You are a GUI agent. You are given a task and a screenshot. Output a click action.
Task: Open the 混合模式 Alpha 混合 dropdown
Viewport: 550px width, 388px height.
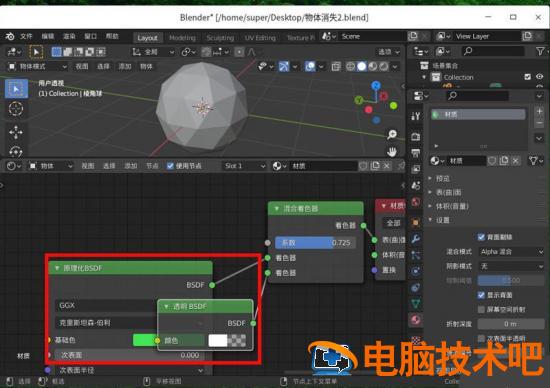coord(511,252)
